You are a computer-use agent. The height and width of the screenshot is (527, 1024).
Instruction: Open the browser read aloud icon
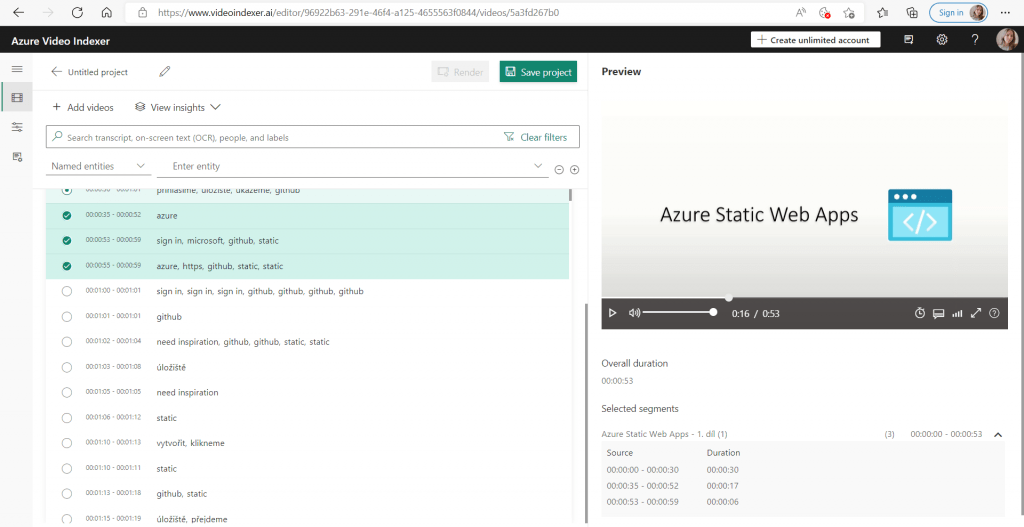801,12
